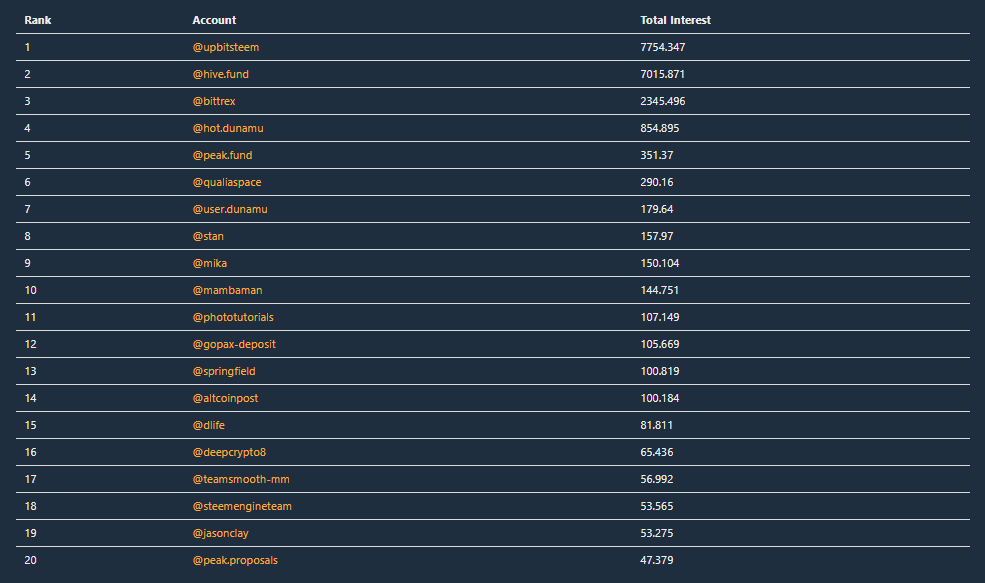Select the value 53.275
Screen dimensions: 985x583
pyautogui.click(x=656, y=533)
